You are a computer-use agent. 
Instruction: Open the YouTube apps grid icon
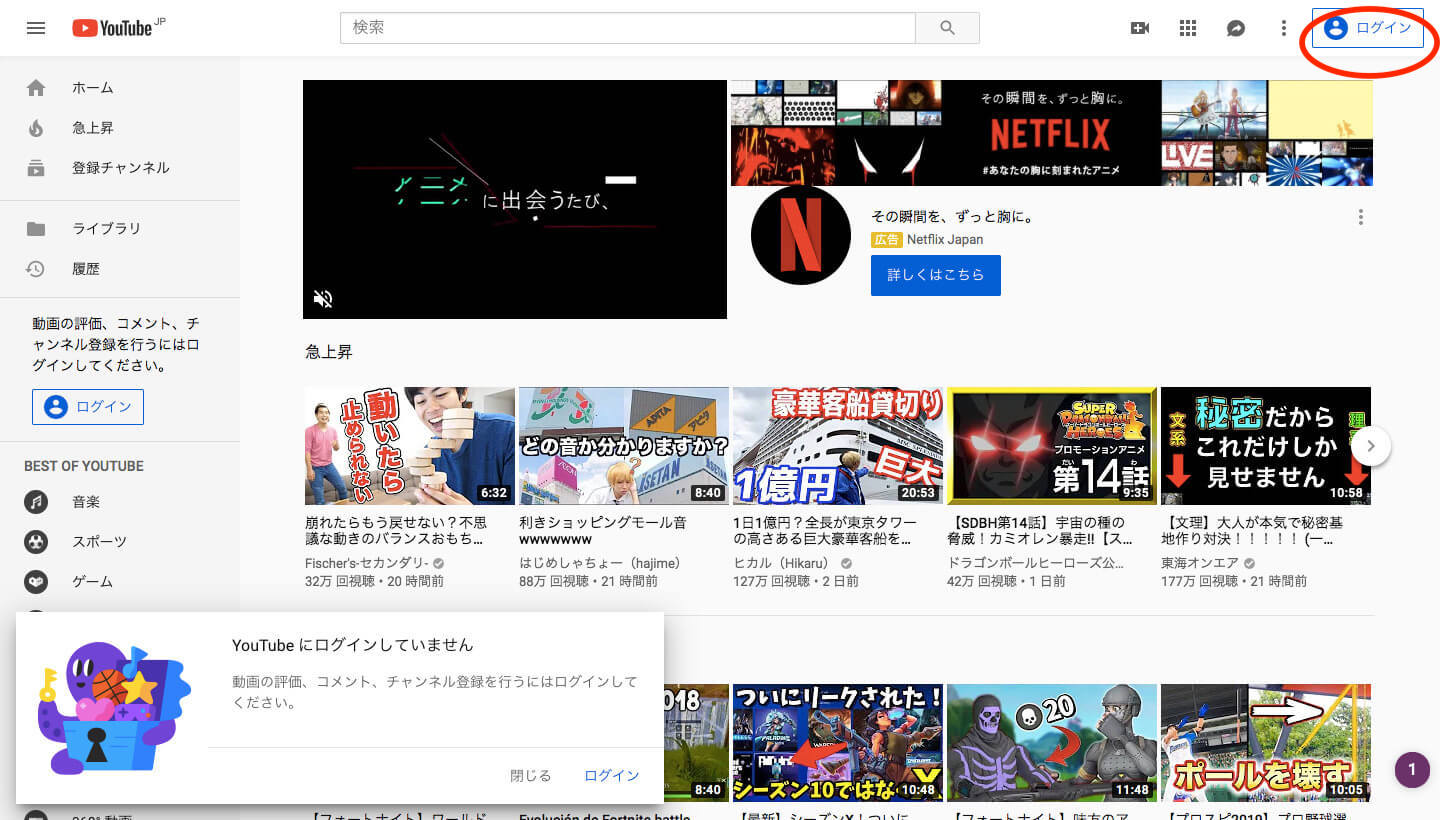(1188, 28)
